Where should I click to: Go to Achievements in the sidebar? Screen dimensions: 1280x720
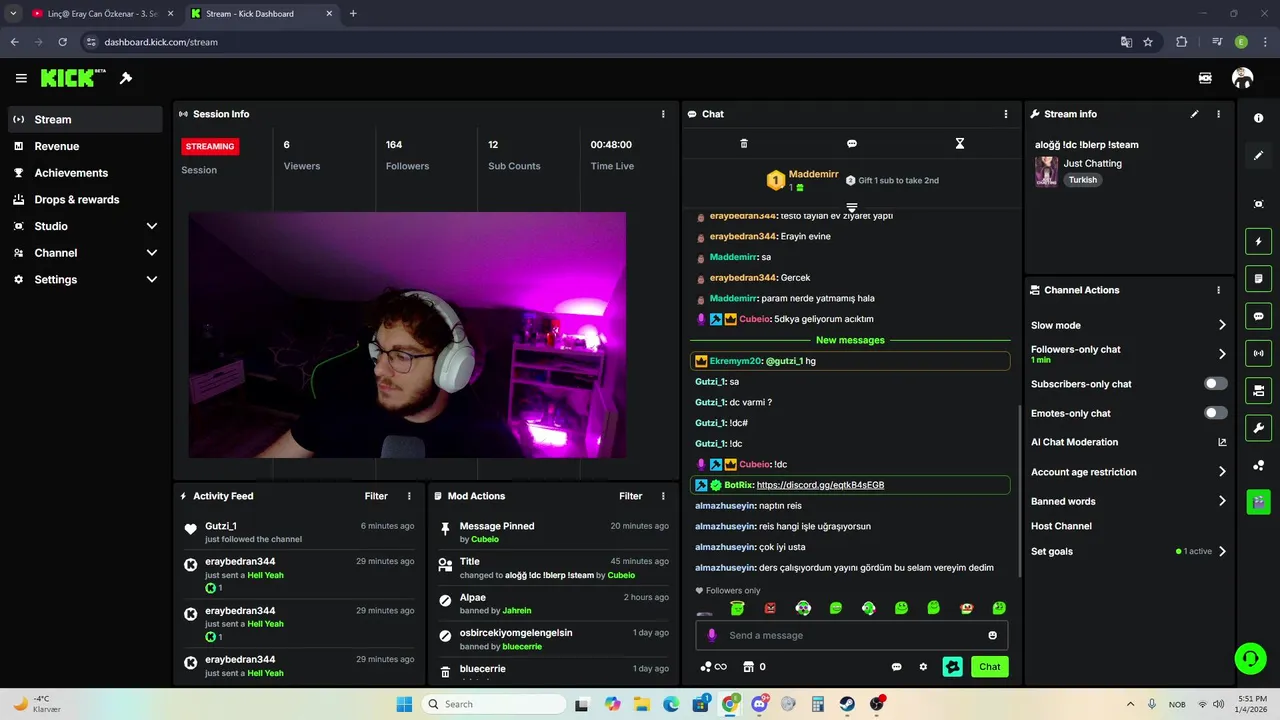(x=85, y=173)
